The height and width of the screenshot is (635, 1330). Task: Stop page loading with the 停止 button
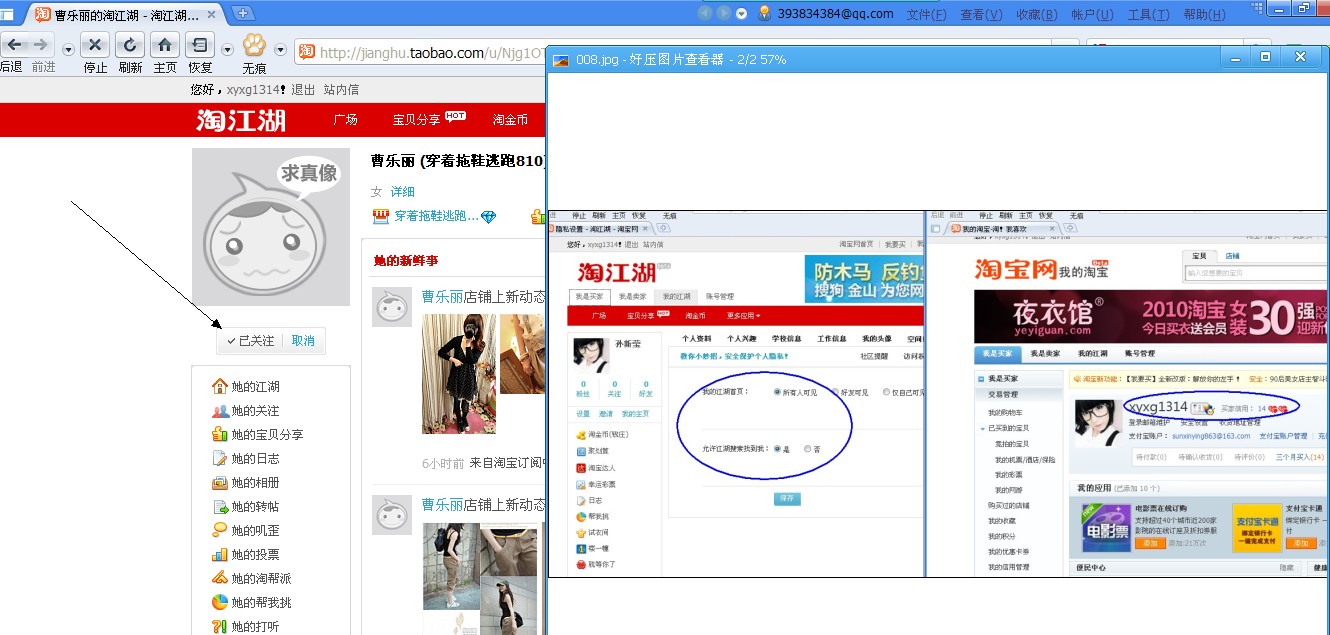(95, 45)
